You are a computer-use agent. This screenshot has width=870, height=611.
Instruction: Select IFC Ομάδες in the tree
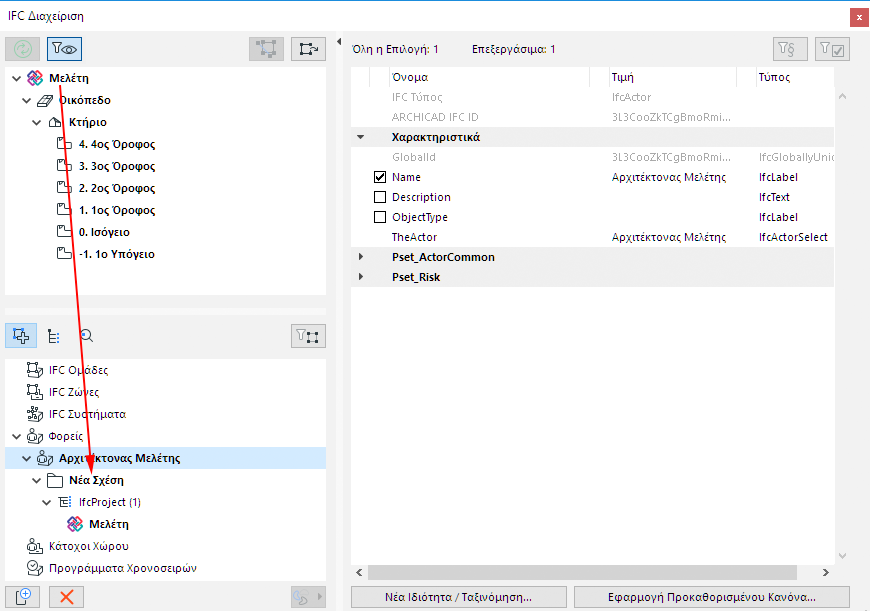[78, 370]
